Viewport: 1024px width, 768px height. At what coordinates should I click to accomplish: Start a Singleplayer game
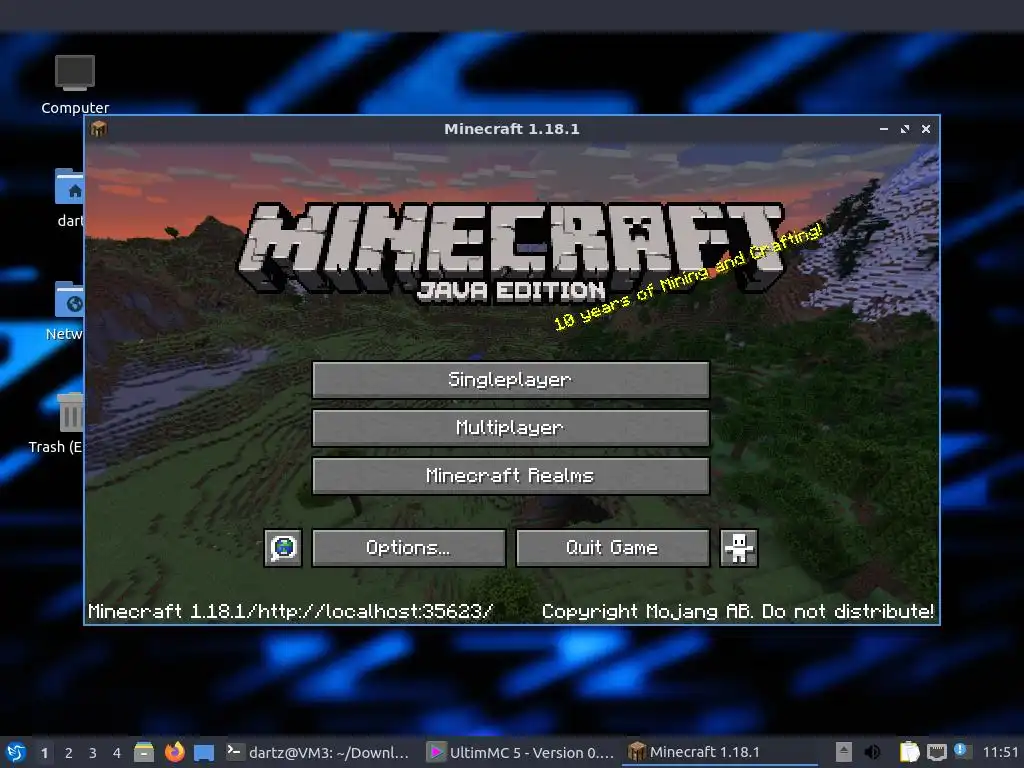(511, 379)
